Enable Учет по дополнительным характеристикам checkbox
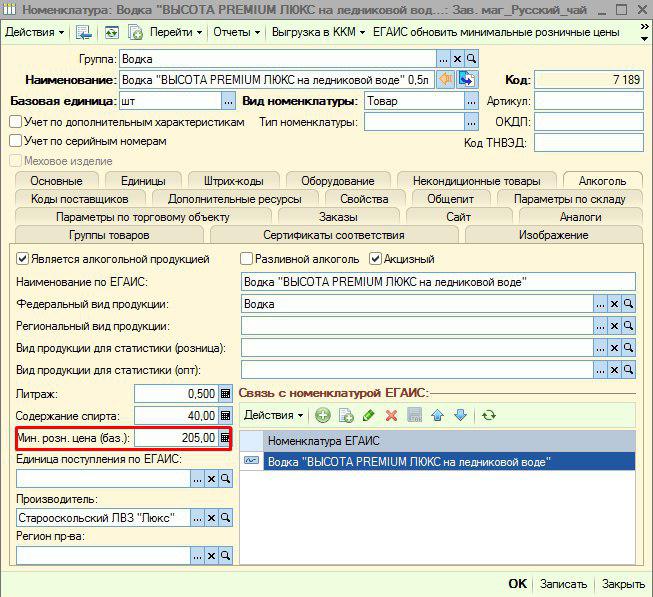Image resolution: width=653 pixels, height=597 pixels. pyautogui.click(x=15, y=122)
